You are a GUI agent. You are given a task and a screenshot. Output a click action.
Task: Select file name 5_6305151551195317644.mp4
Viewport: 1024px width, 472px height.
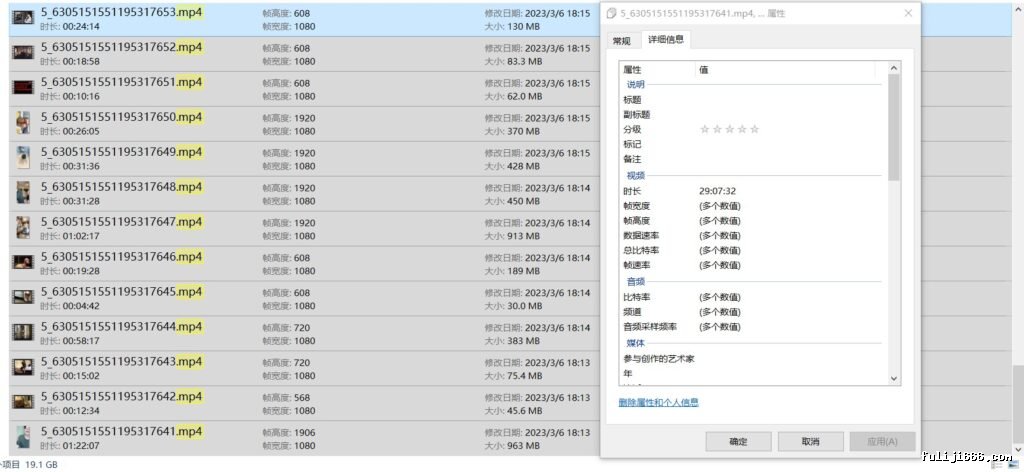click(121, 326)
